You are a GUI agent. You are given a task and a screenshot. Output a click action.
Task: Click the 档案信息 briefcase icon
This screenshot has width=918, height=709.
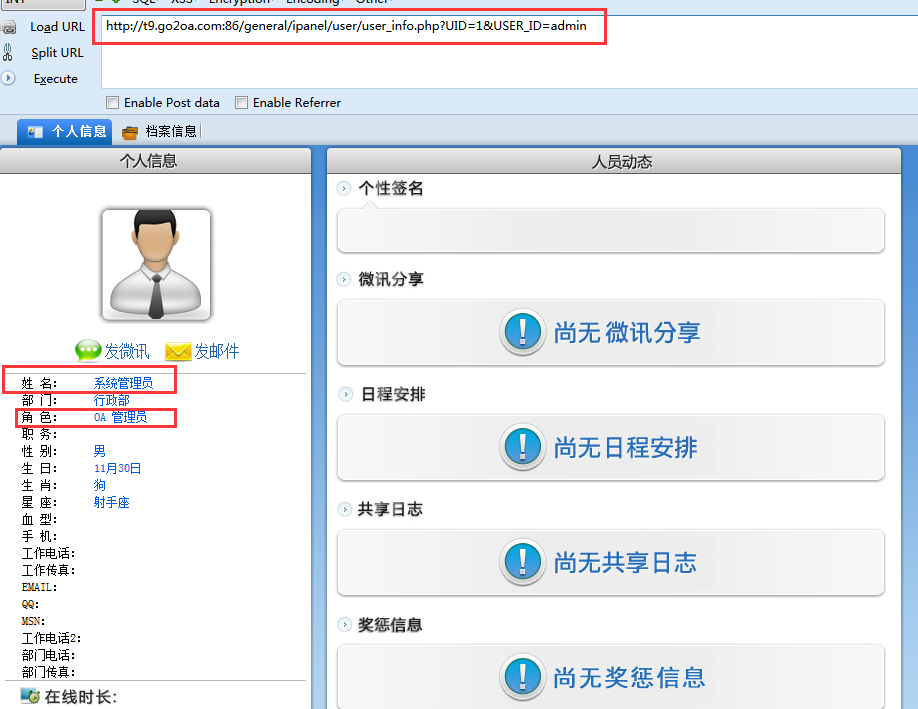(x=129, y=132)
